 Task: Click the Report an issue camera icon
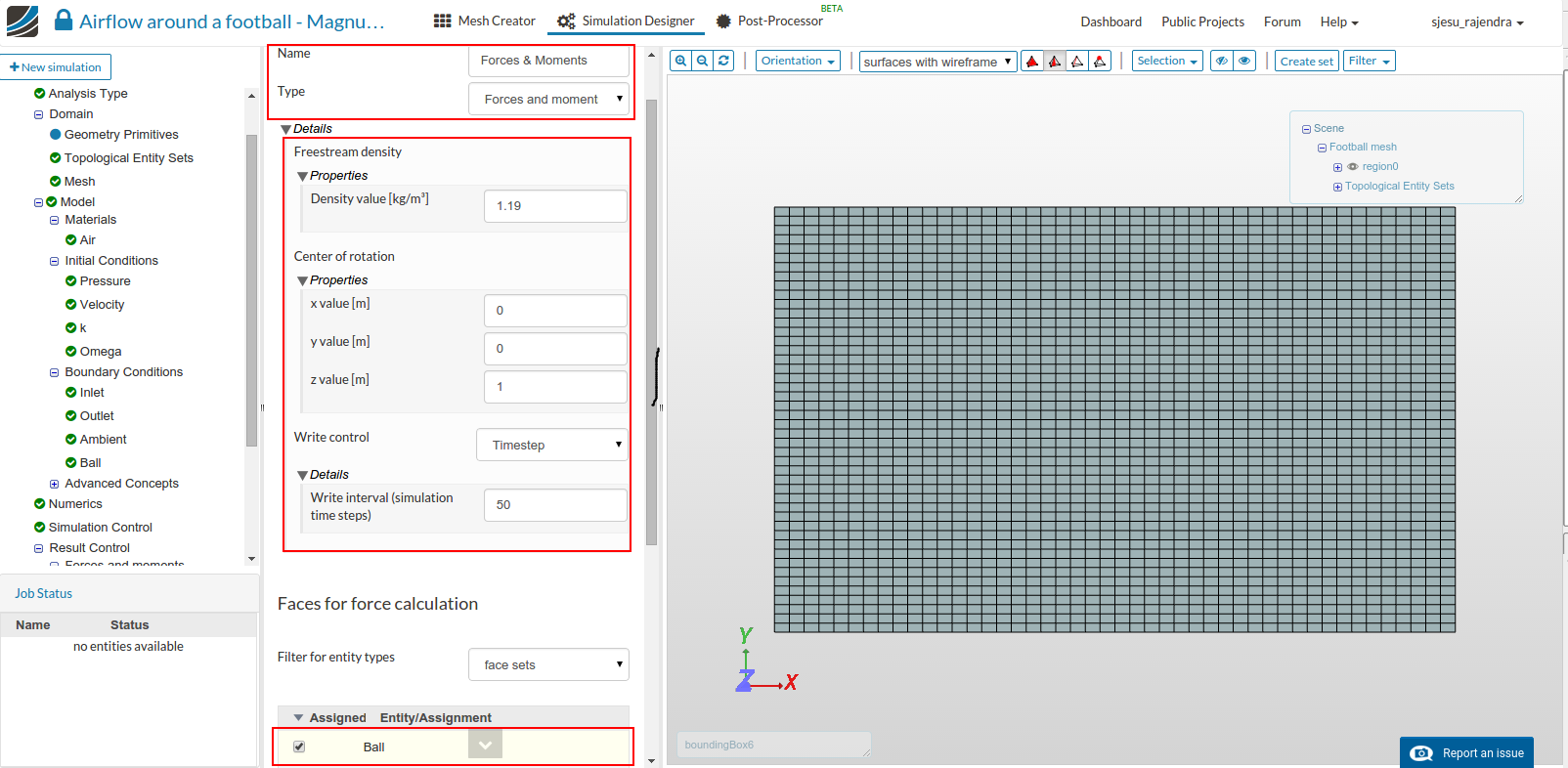click(x=1422, y=753)
